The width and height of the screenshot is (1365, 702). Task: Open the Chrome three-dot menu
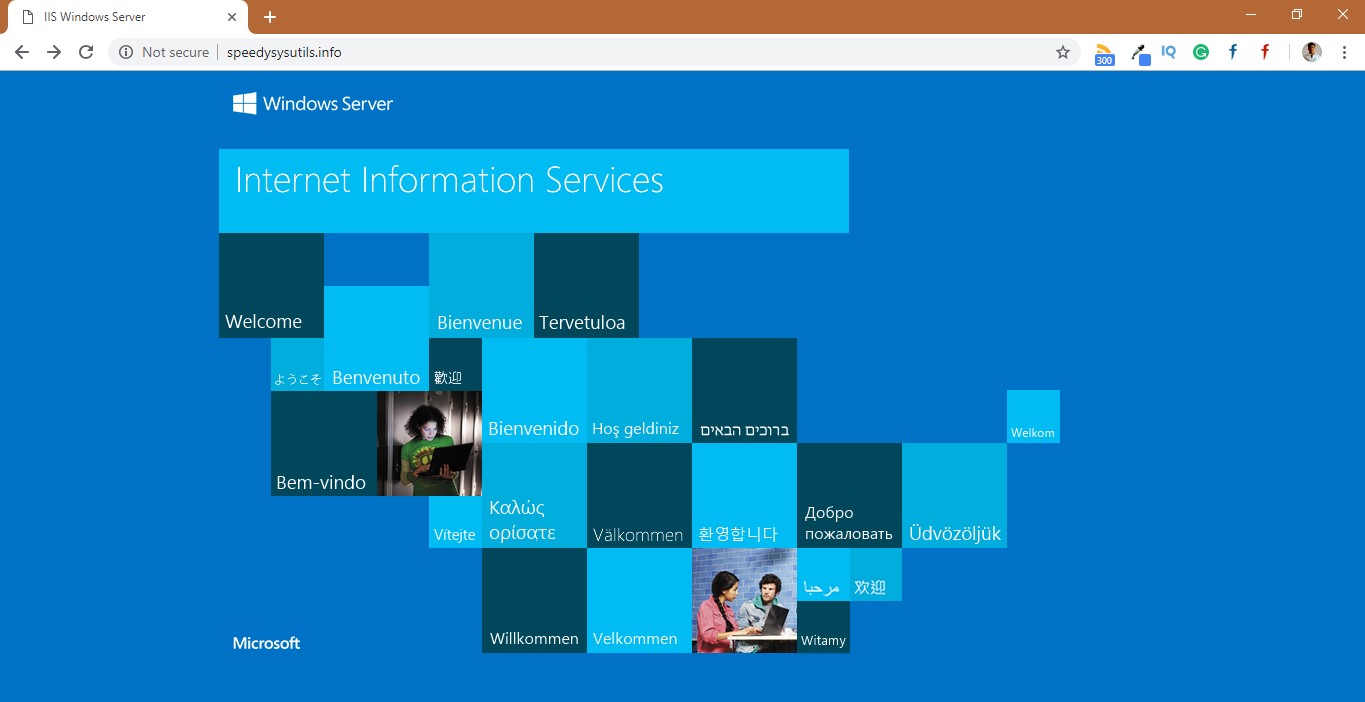coord(1343,52)
